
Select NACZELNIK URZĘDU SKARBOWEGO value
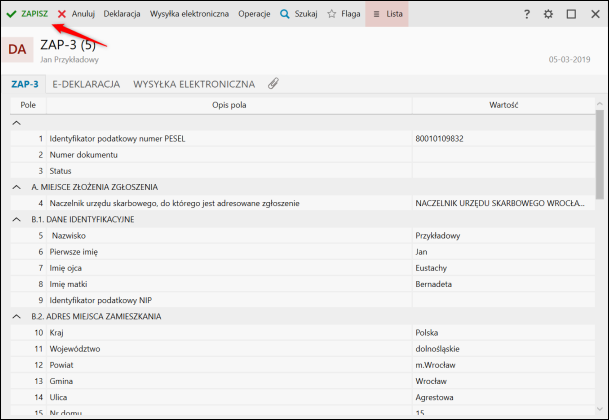pos(500,203)
